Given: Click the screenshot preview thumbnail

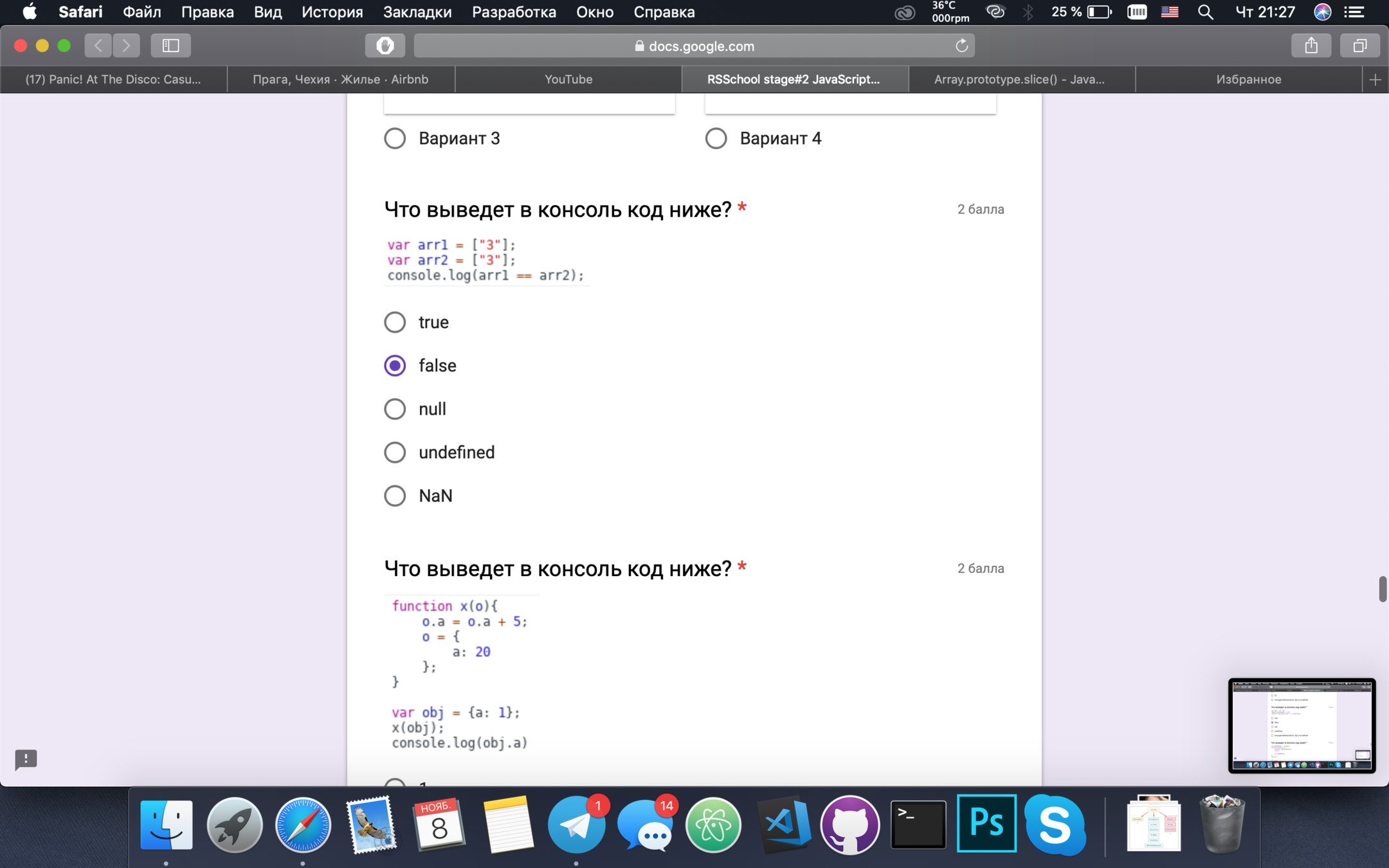Looking at the screenshot, I should pyautogui.click(x=1302, y=725).
